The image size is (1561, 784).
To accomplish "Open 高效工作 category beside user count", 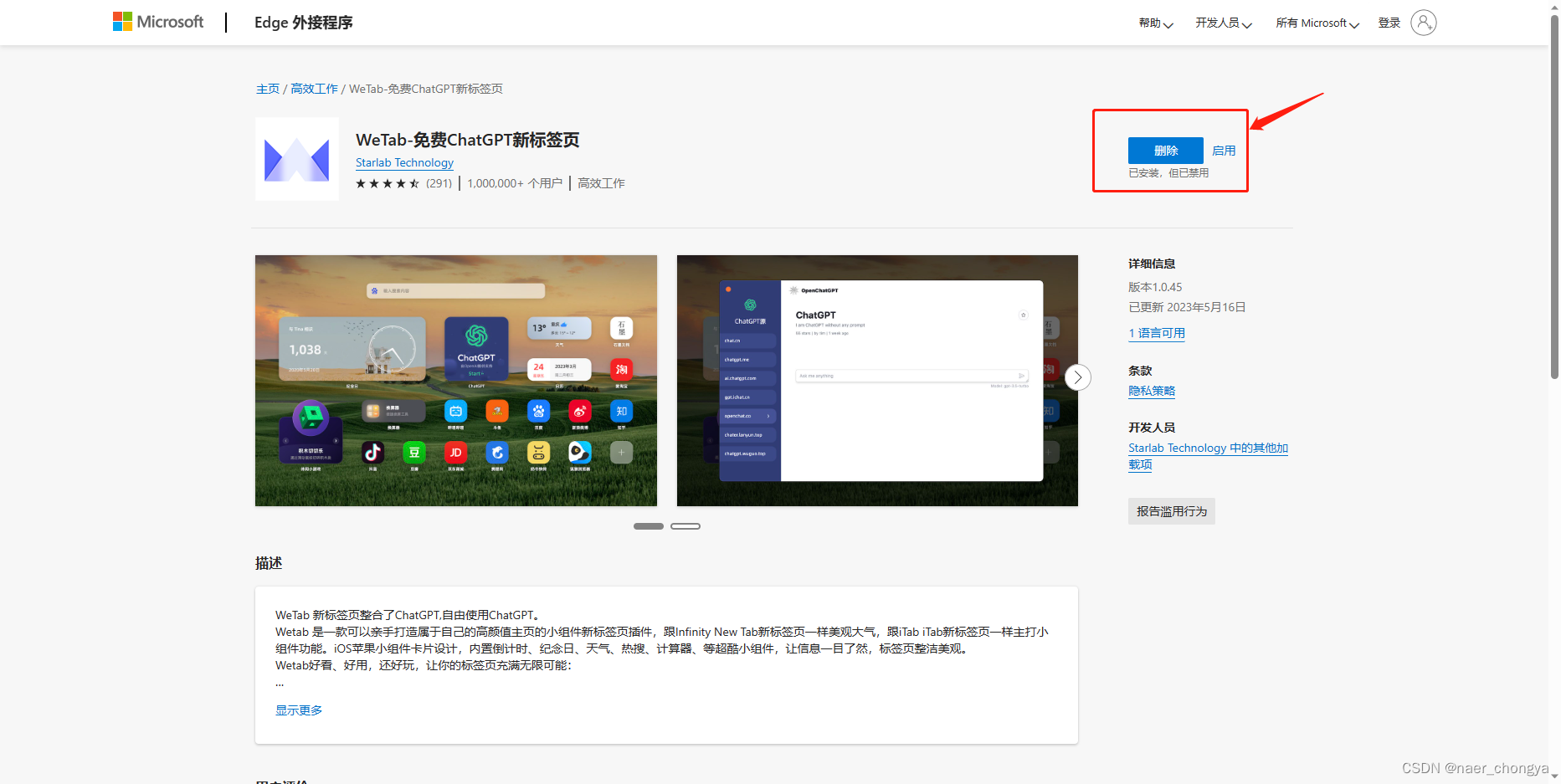I will tap(601, 183).
